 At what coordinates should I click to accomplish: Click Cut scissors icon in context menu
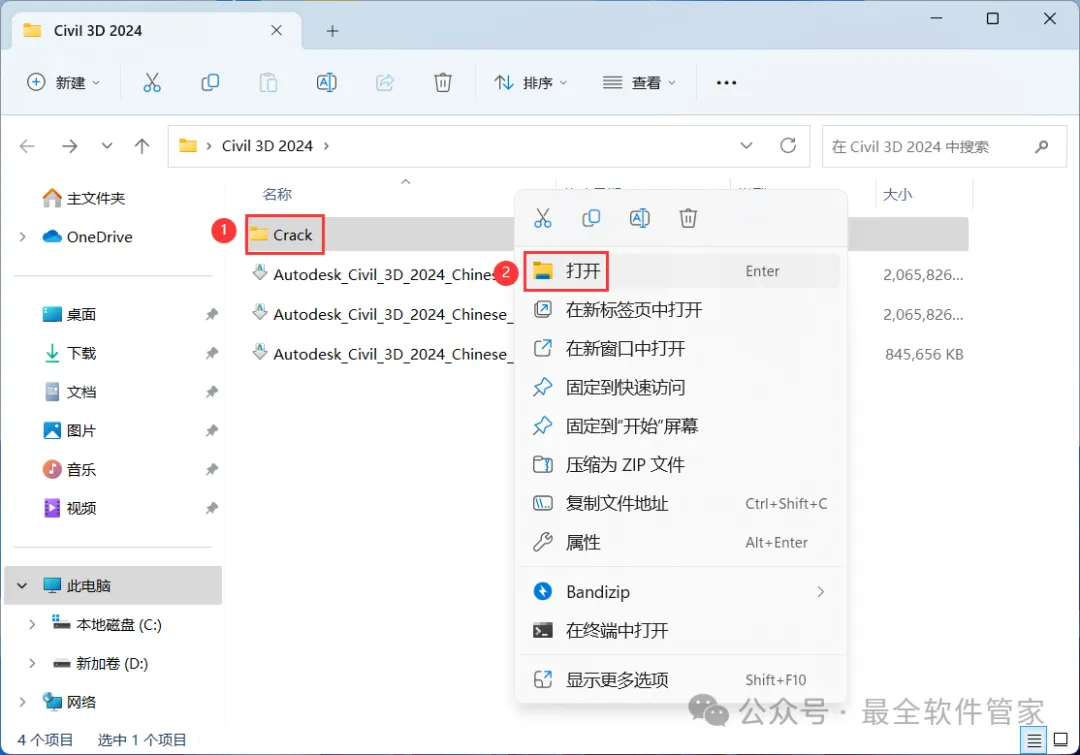543,218
